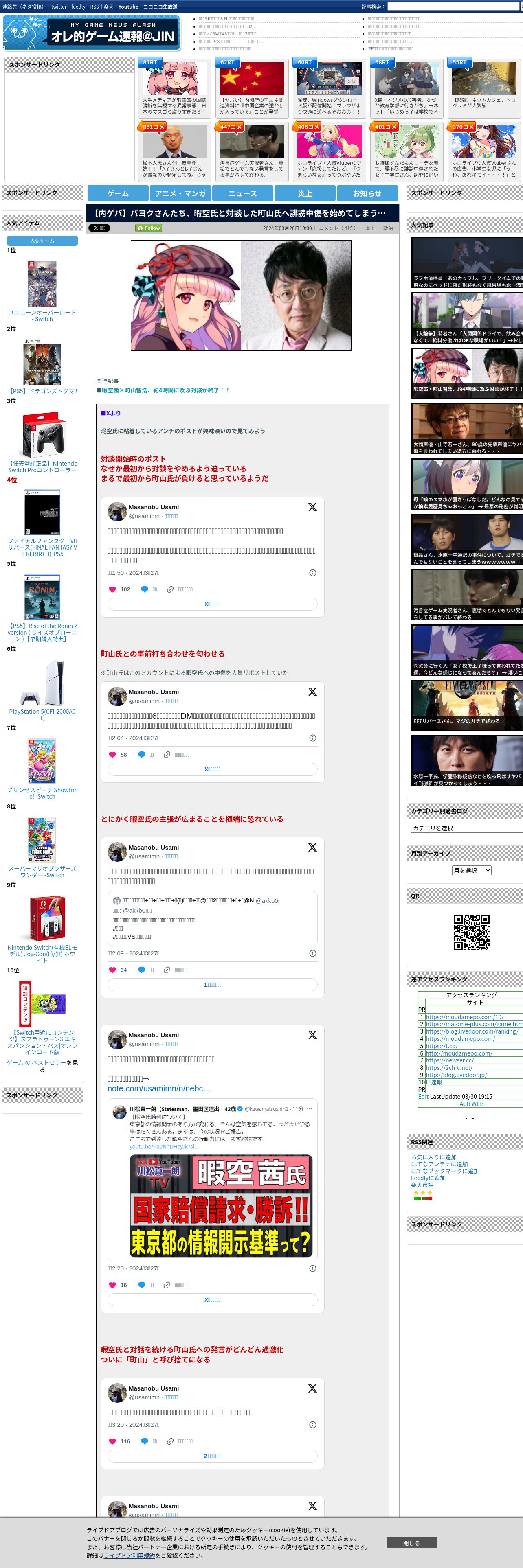Screen dimensions: 523x1568
Task: Click reply bubble on the 102-like tweet
Action: (144, 589)
